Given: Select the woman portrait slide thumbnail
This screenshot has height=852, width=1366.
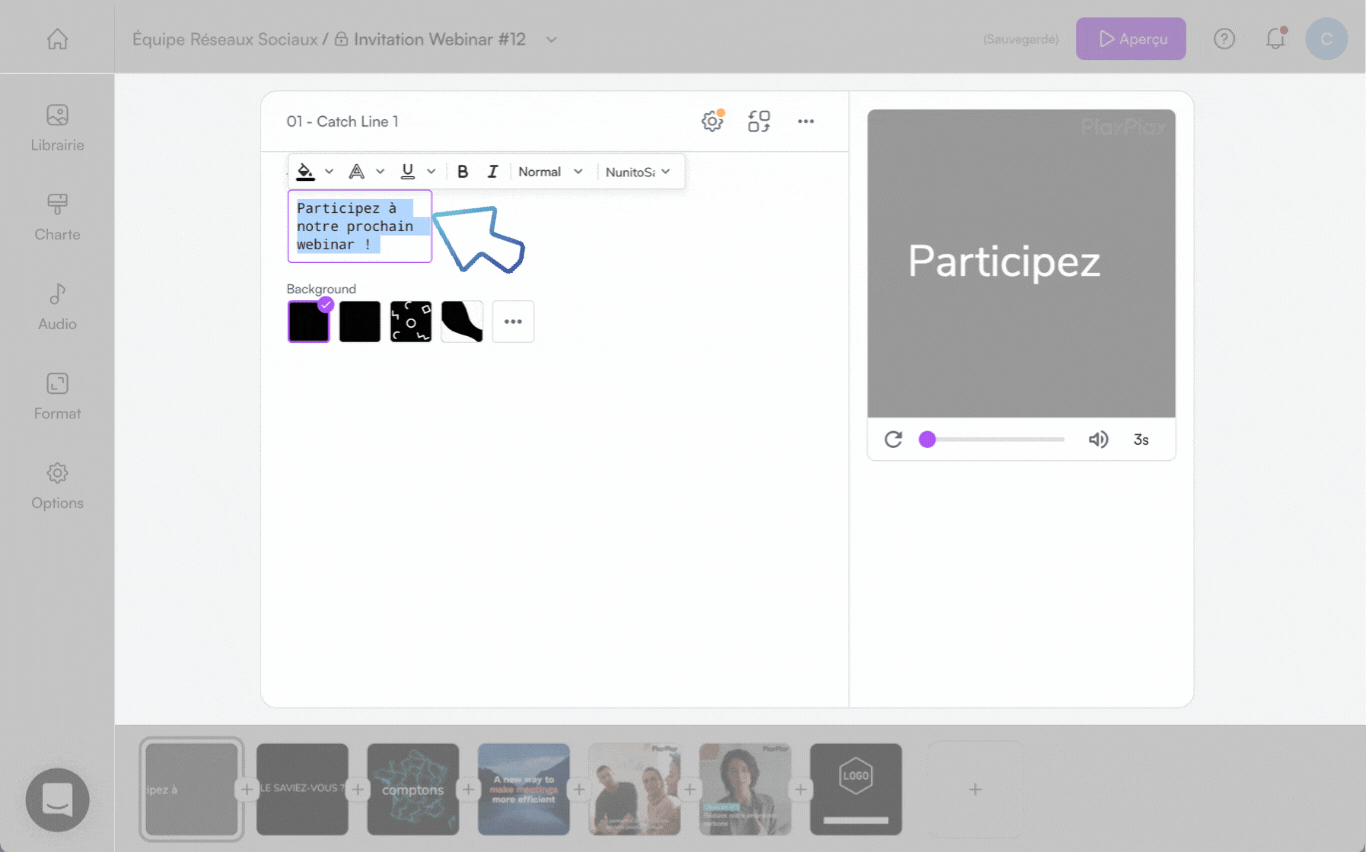Looking at the screenshot, I should [745, 789].
